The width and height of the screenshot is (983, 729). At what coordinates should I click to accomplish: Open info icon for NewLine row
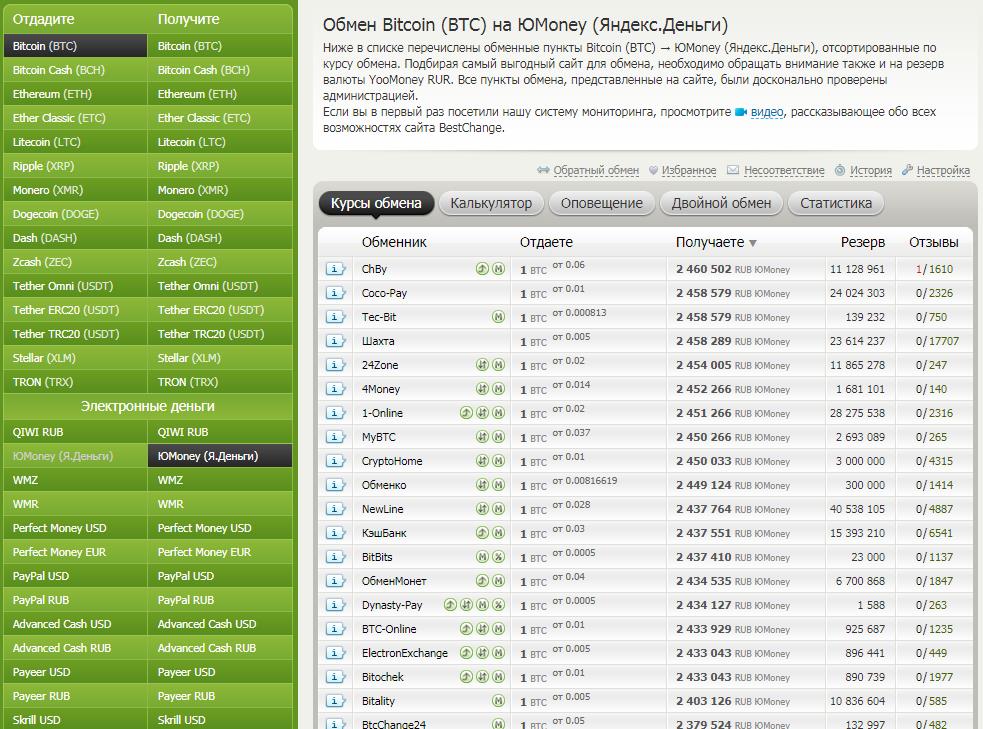(x=335, y=509)
